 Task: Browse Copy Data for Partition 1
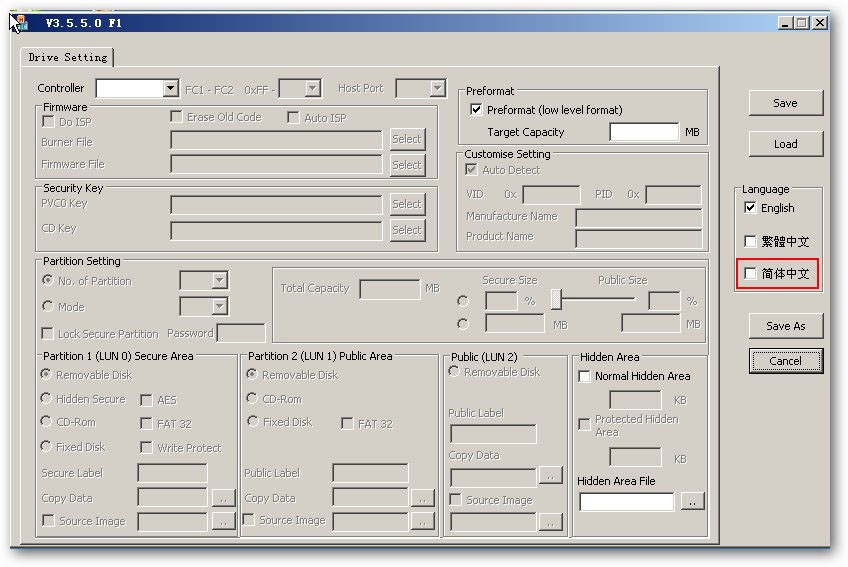(223, 497)
